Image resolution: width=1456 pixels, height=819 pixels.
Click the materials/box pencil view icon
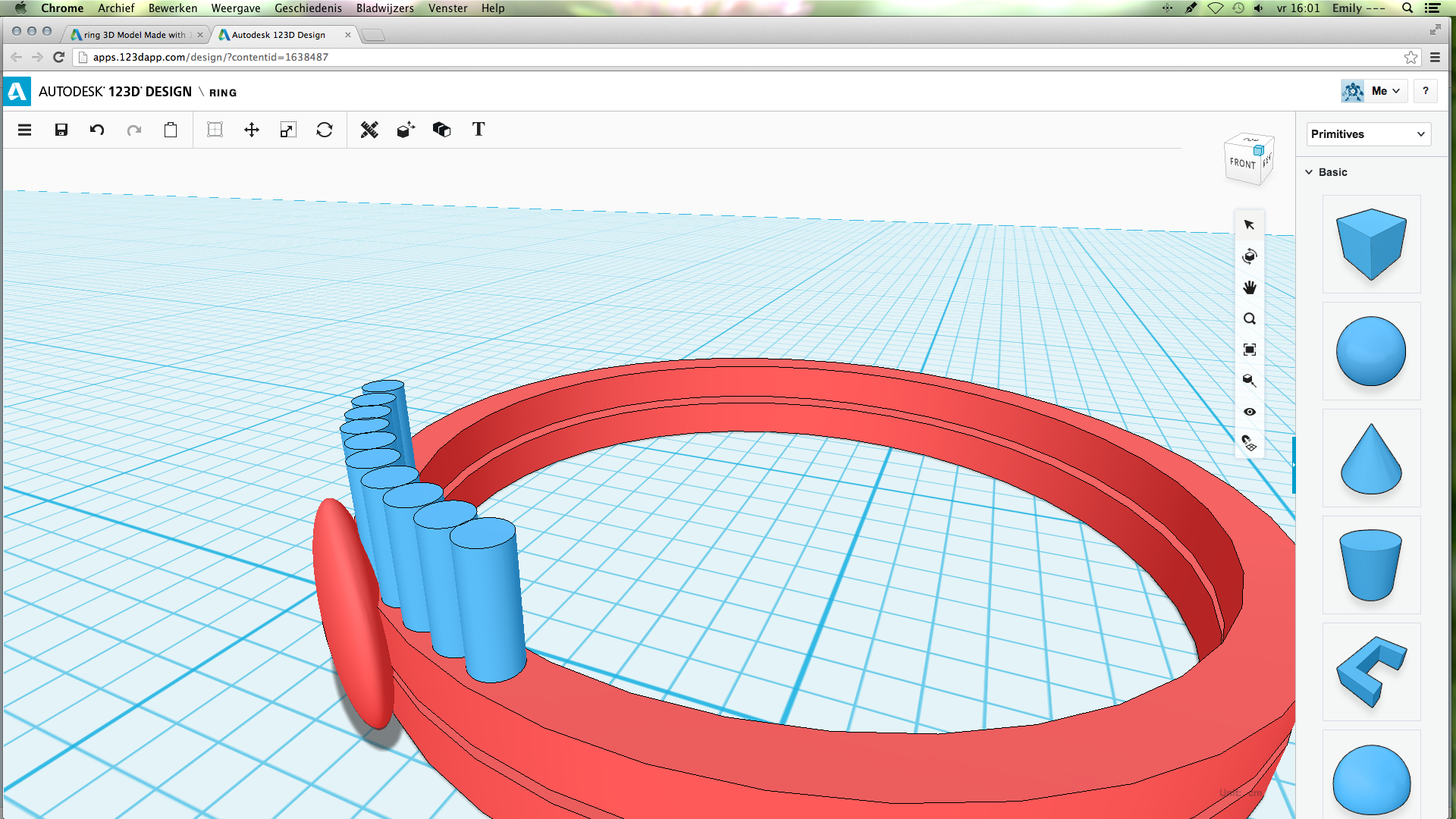1250,381
